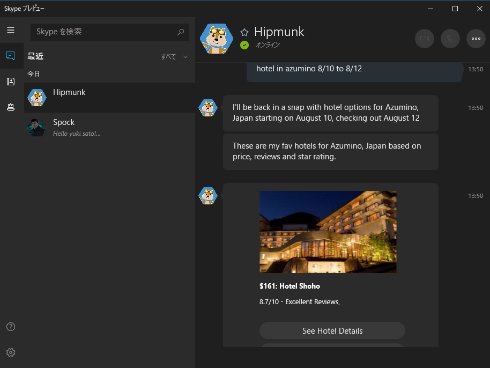Toggle the favorite star for Hipmunk
This screenshot has height=368, width=490.
[244, 32]
